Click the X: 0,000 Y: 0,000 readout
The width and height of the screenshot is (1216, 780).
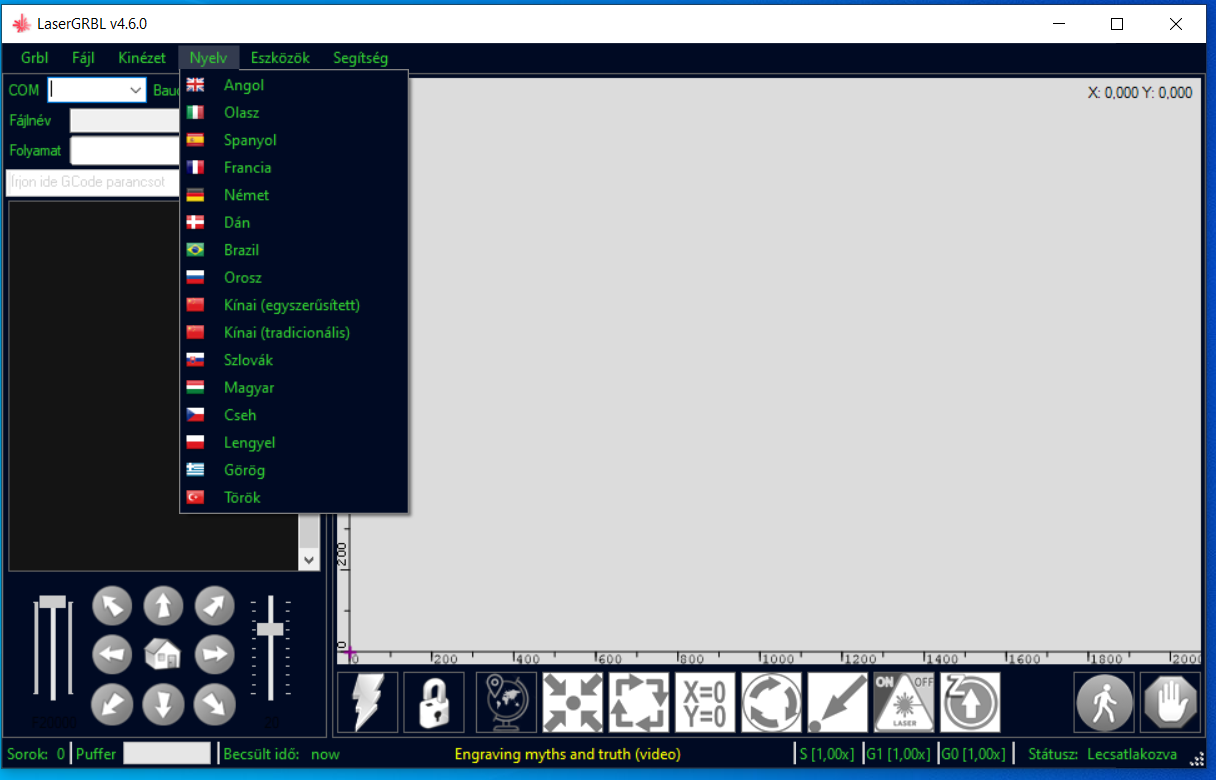tap(1140, 93)
